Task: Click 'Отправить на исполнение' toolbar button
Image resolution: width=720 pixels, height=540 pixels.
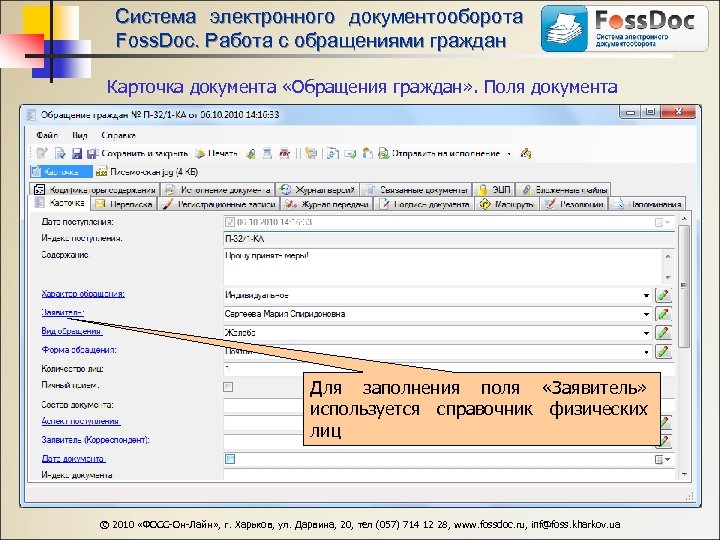Action: click(439, 153)
